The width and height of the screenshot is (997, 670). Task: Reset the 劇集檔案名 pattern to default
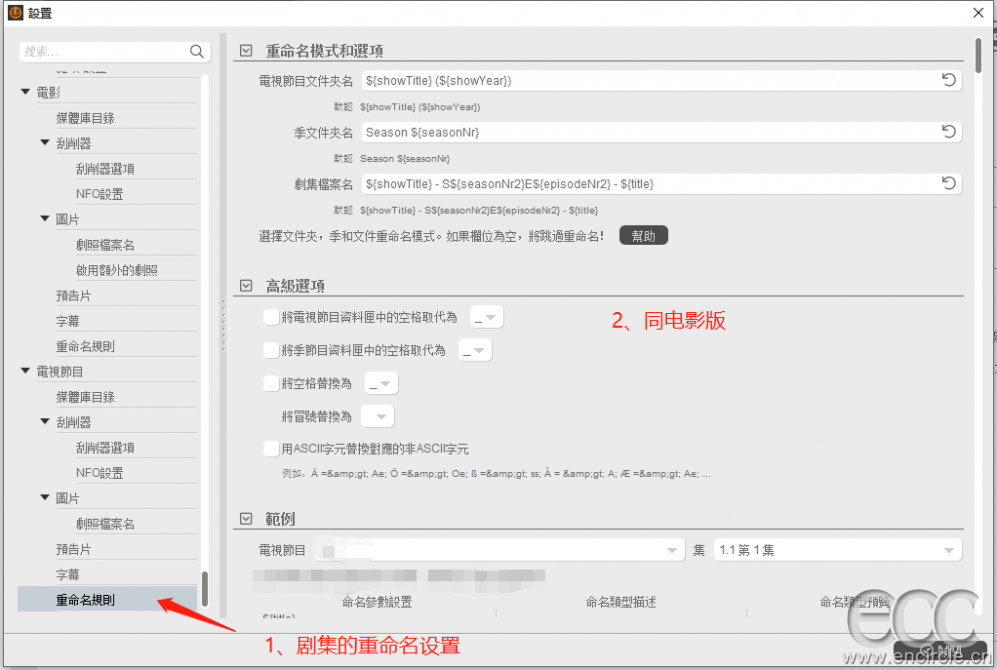point(948,183)
